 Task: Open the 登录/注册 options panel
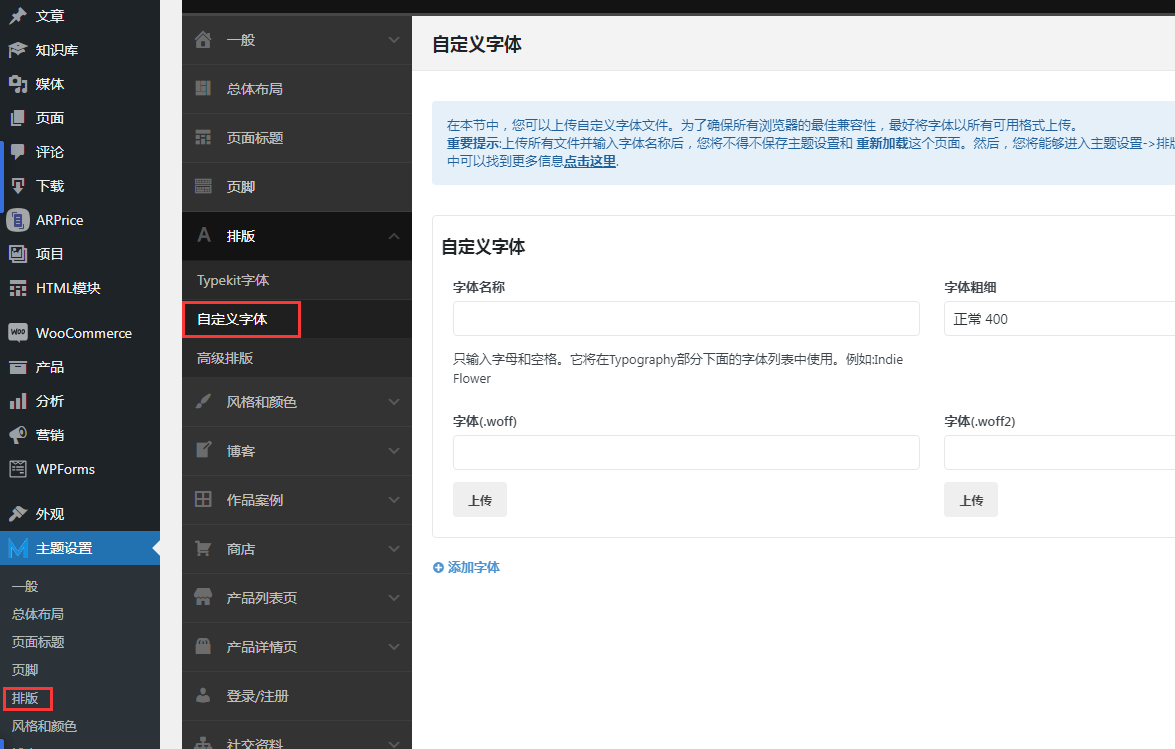[297, 696]
